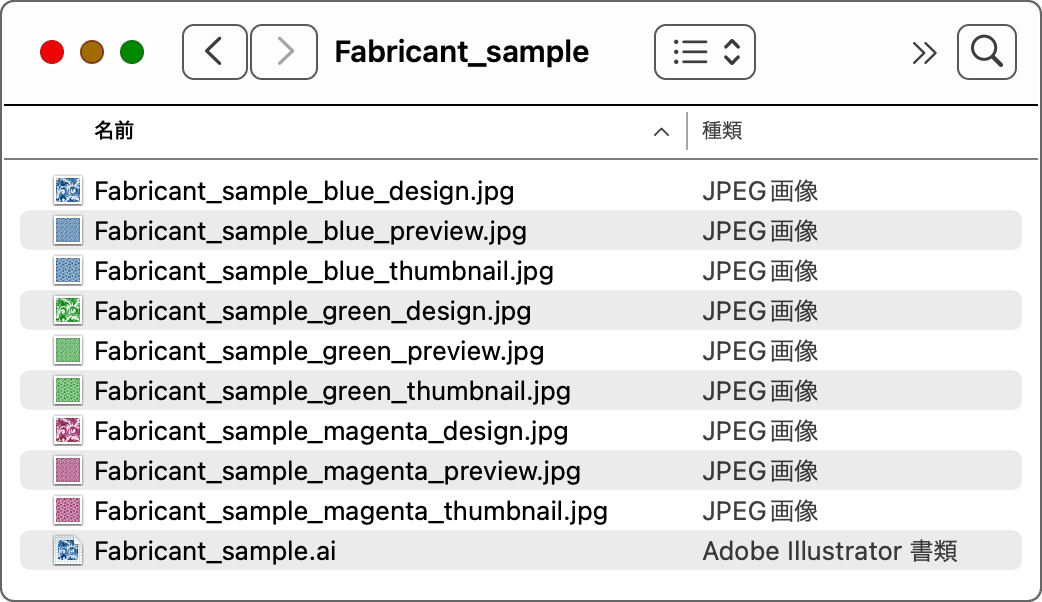Toggle sort direction arrow in name column
Viewport: 1042px width, 602px height.
pos(661,132)
